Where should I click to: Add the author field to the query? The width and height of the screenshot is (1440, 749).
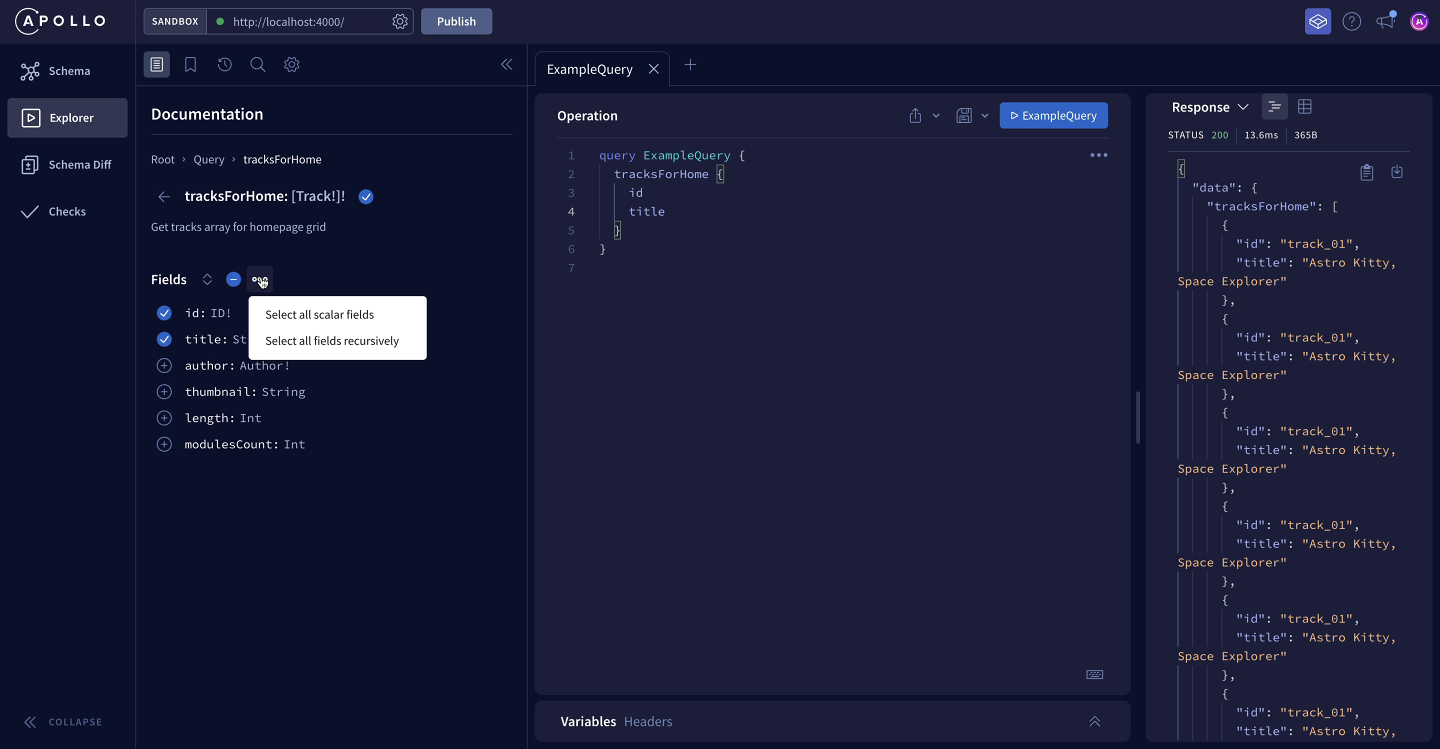(165, 366)
